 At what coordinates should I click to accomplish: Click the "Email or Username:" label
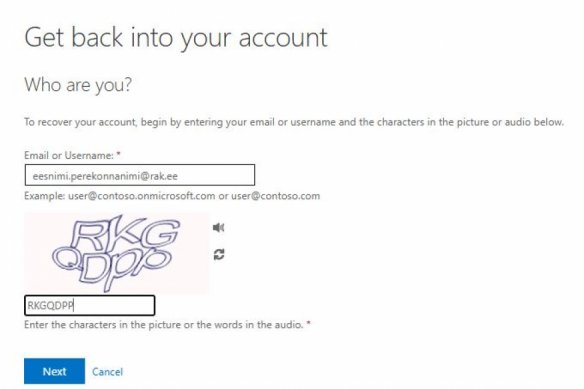(69, 155)
